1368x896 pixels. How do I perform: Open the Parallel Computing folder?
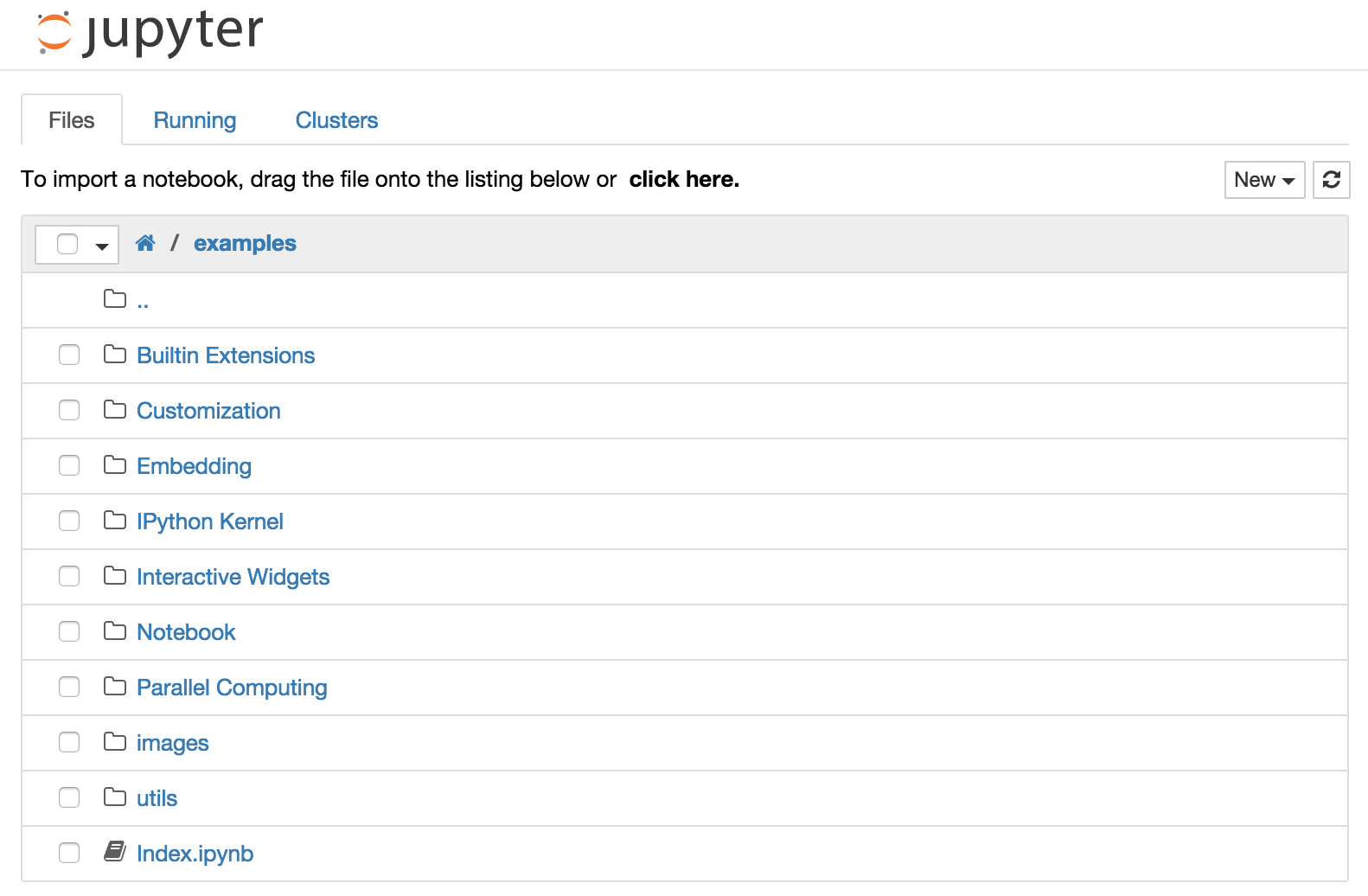click(x=232, y=687)
